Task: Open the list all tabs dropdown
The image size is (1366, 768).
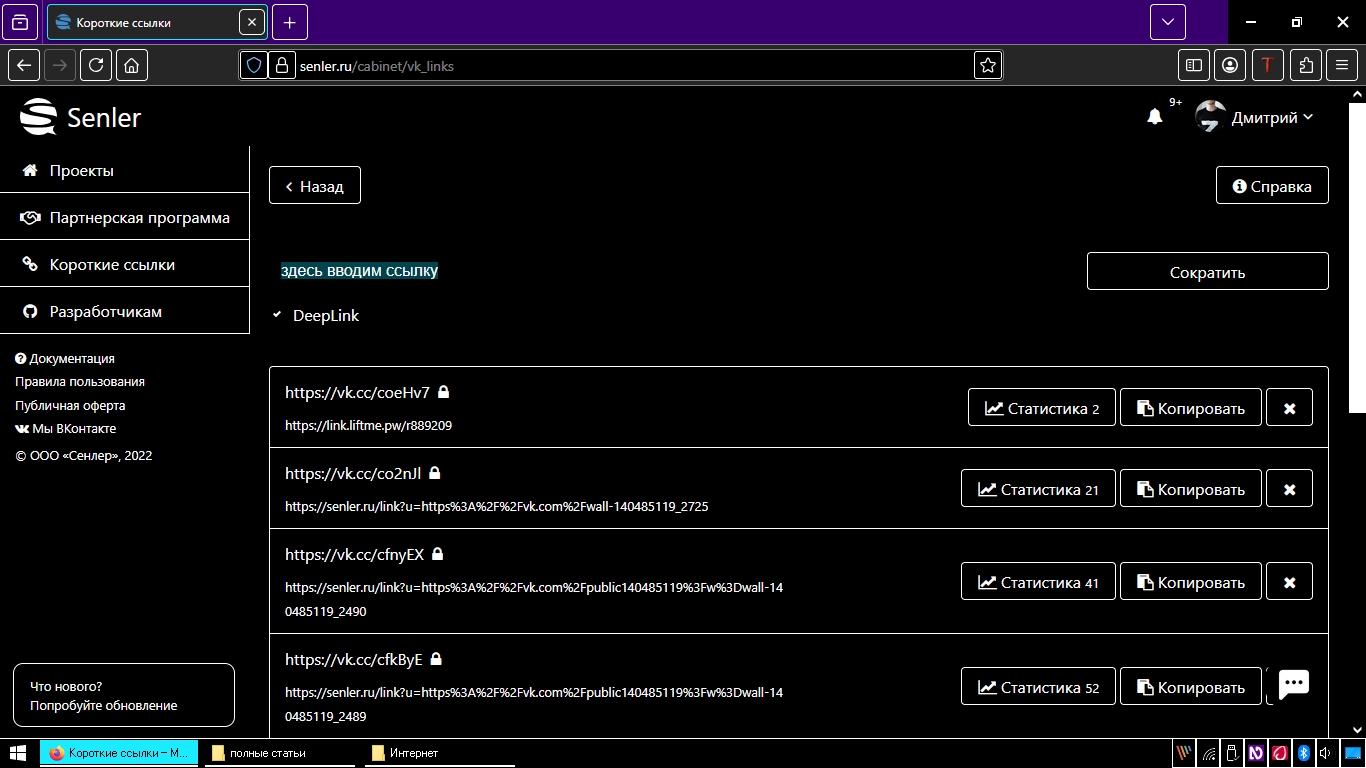Action: click(x=1168, y=22)
